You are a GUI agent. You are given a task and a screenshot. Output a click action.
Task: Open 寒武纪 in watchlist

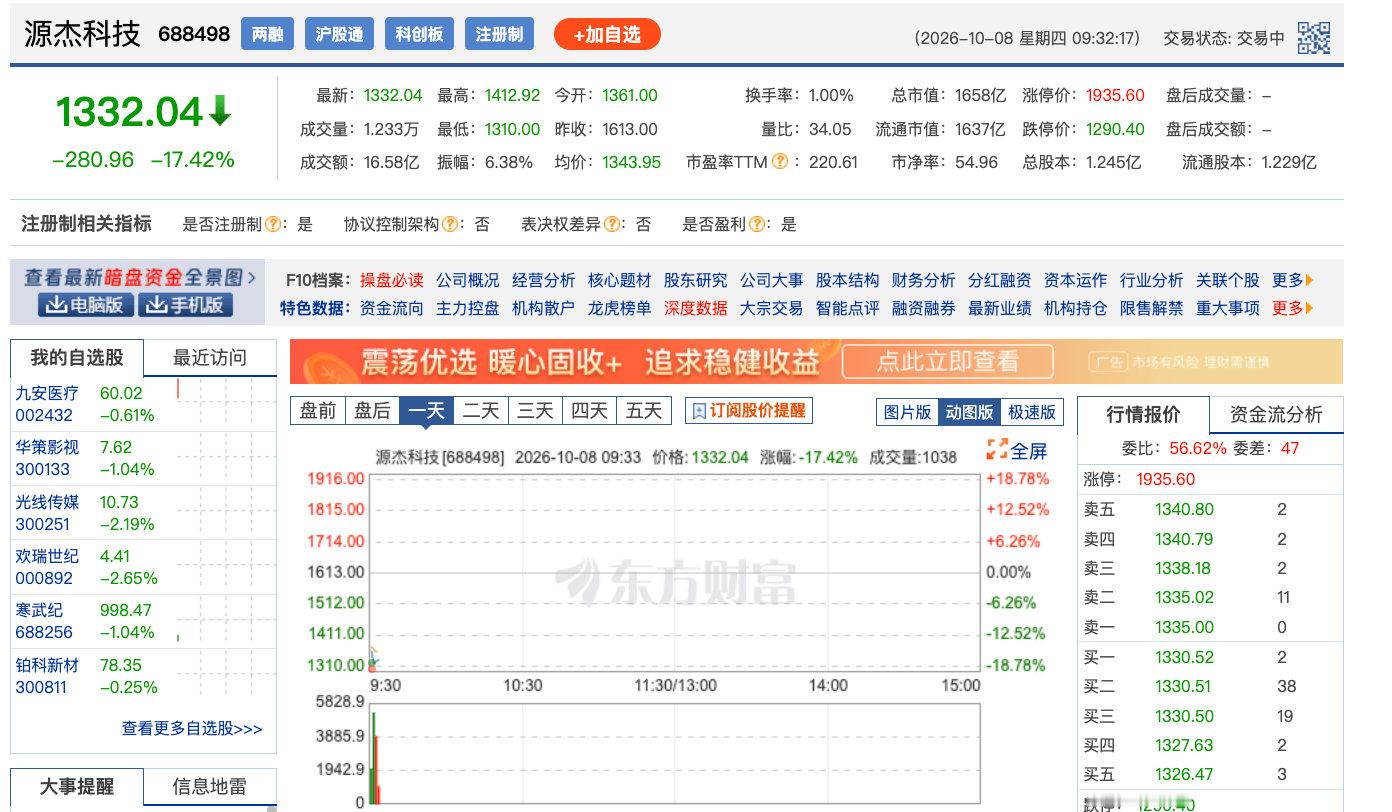point(39,610)
